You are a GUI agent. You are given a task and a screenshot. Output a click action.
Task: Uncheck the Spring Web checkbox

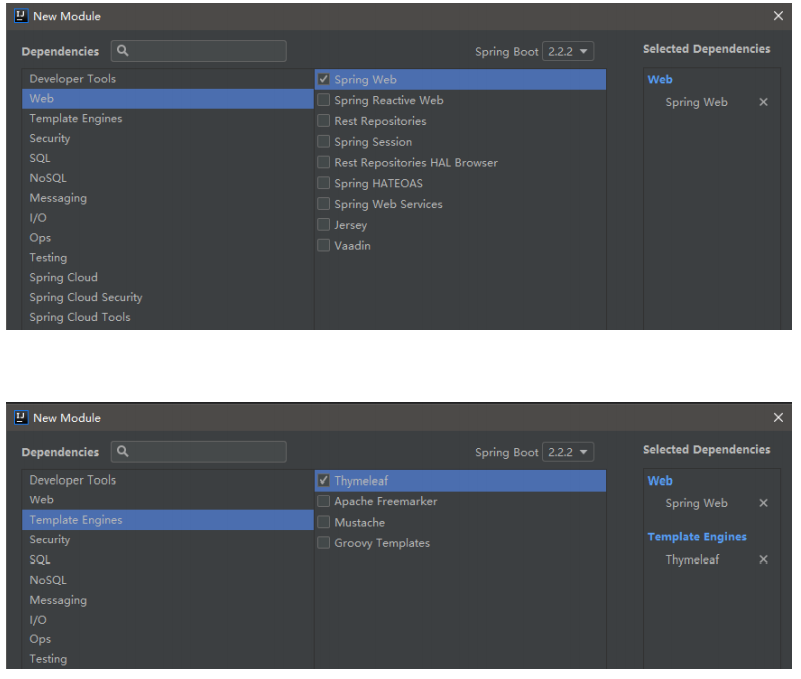pos(323,79)
